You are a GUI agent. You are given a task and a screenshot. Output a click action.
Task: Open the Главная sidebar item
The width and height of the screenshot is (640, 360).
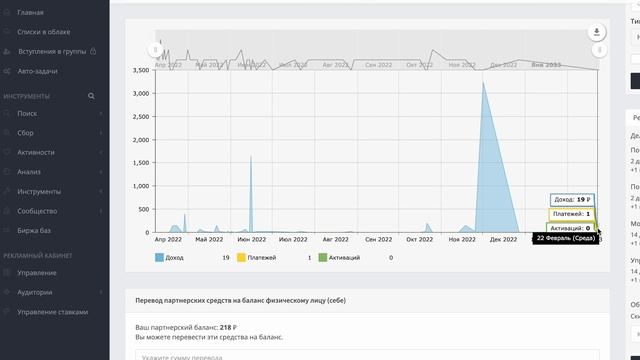point(30,13)
